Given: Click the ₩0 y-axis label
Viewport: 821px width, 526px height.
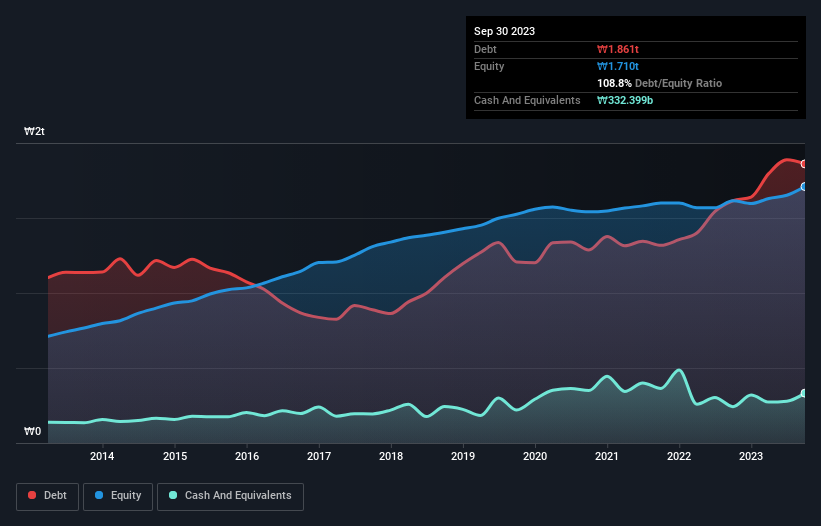Looking at the screenshot, I should pos(32,431).
